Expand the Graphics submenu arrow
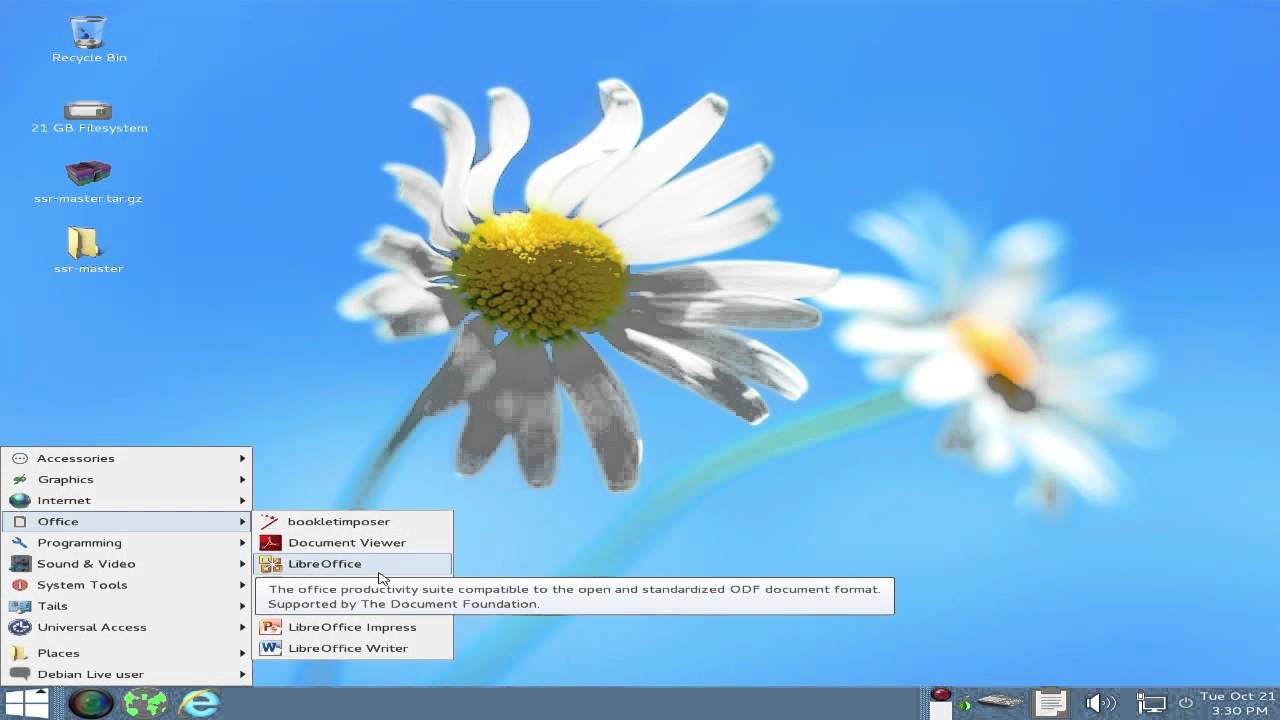Viewport: 1280px width, 720px height. [x=242, y=479]
